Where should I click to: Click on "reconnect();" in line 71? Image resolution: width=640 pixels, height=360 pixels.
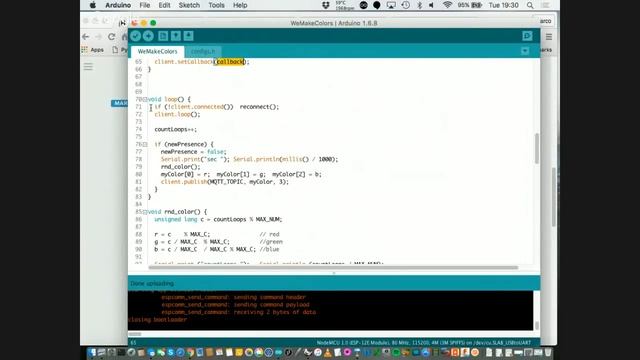pyautogui.click(x=259, y=107)
